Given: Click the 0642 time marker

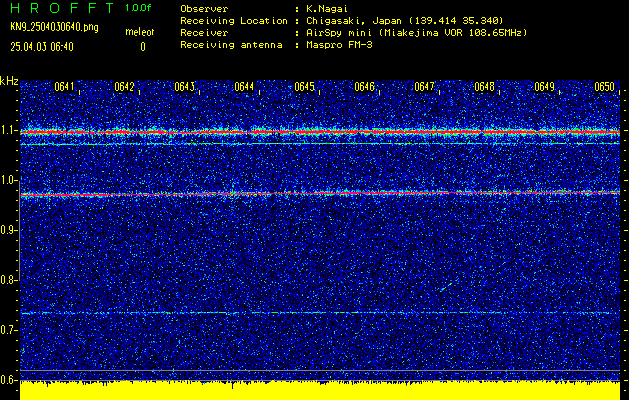Looking at the screenshot, I should 124,87.
